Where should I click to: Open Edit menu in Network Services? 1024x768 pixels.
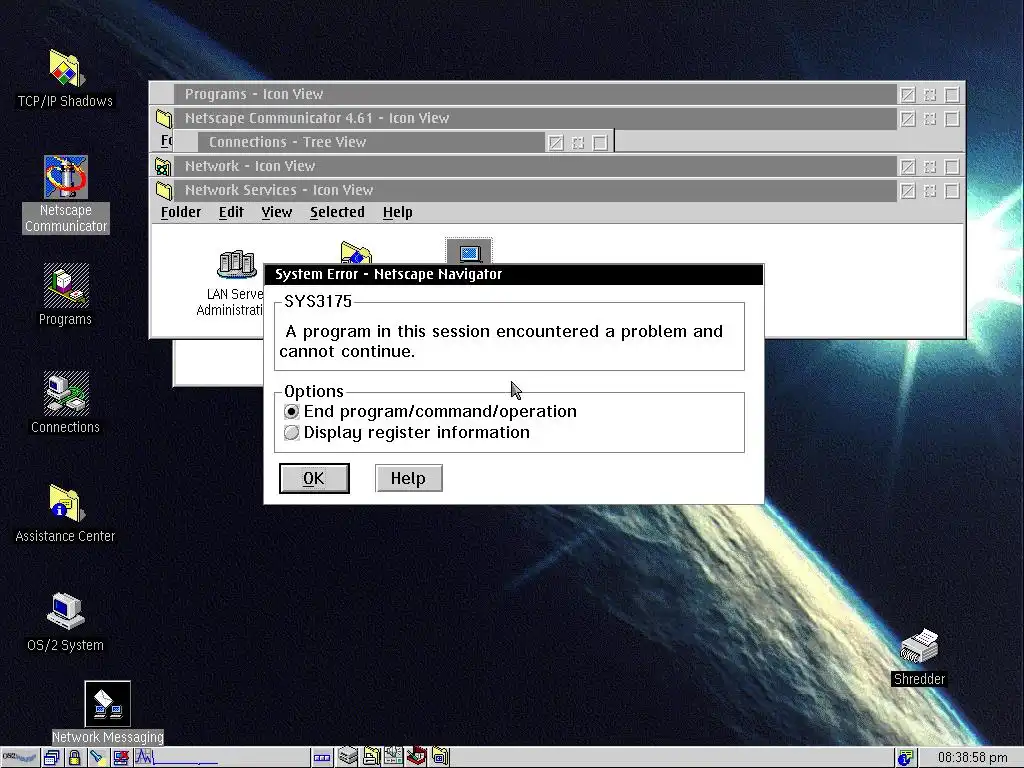click(231, 212)
